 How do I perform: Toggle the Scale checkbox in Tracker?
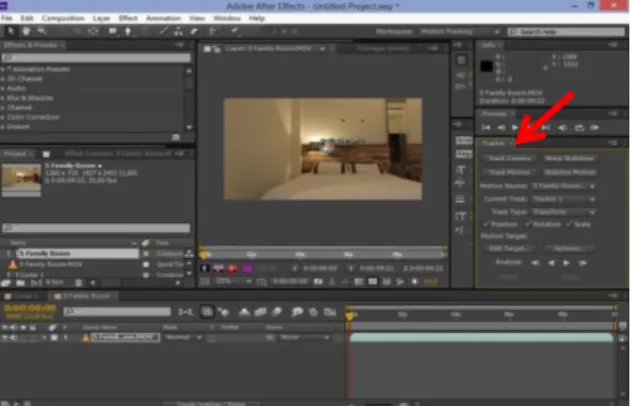click(570, 224)
